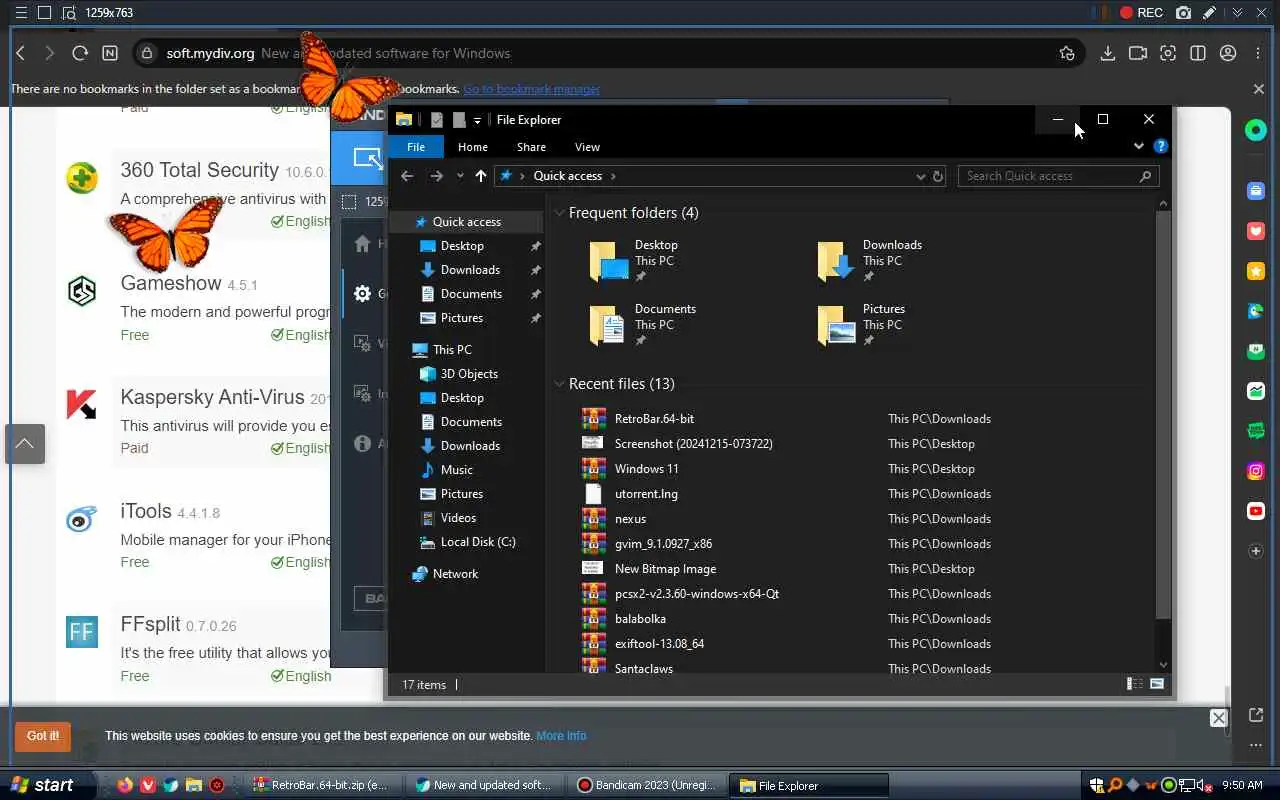
Task: Select Music in navigation tree
Action: click(x=446, y=470)
